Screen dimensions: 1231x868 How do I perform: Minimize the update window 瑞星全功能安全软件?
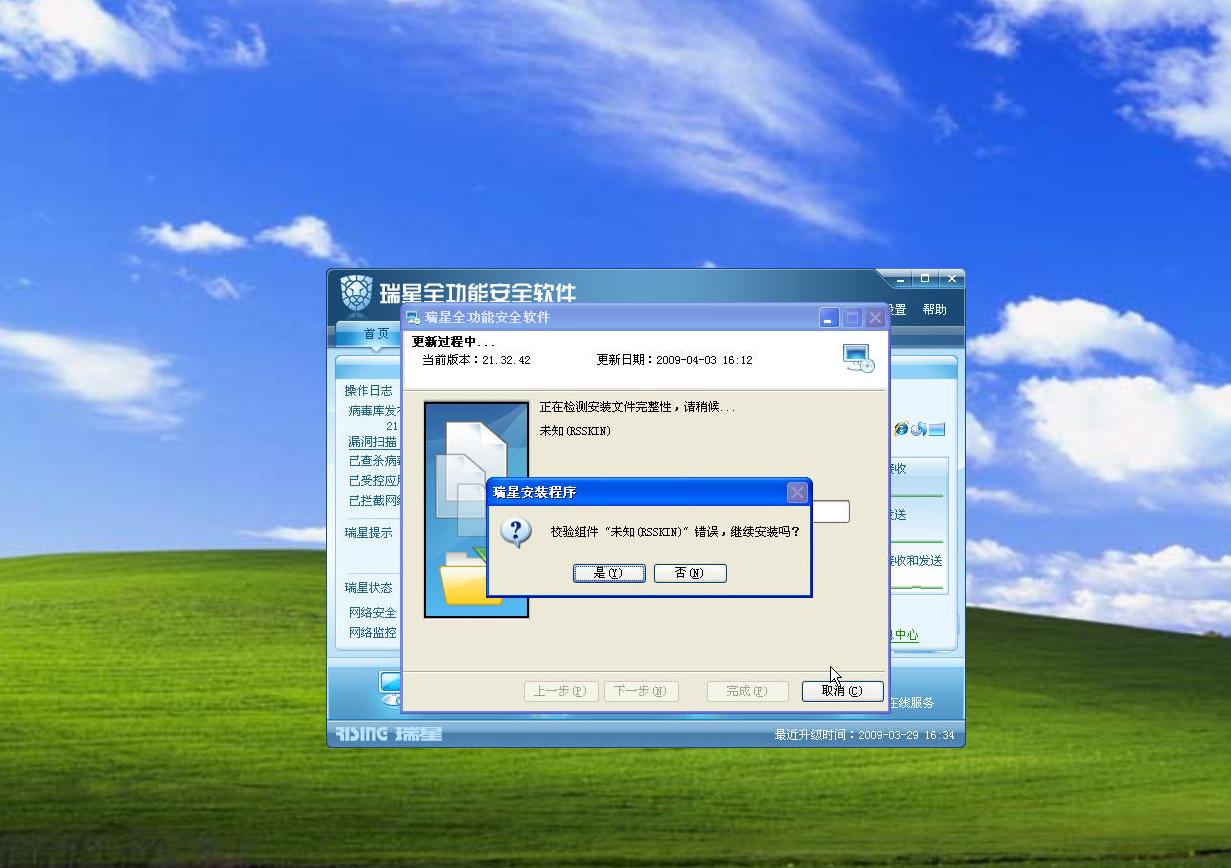[829, 317]
